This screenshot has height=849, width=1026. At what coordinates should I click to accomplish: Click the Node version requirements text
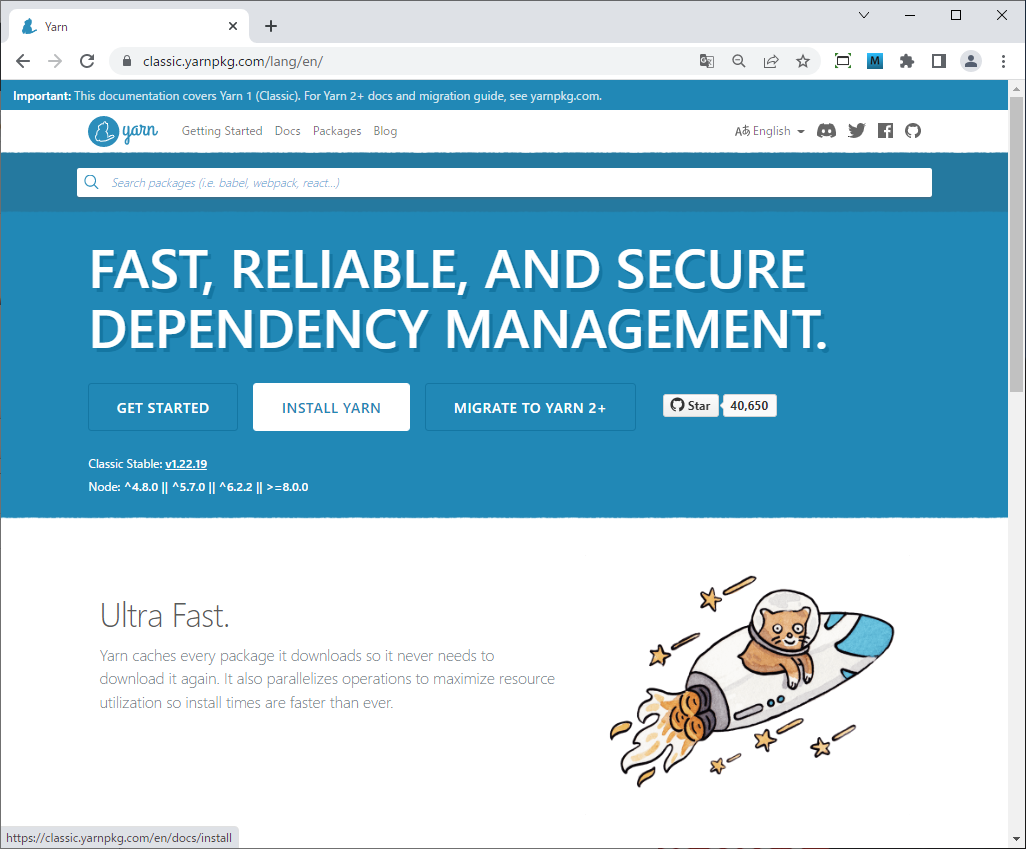click(x=198, y=487)
